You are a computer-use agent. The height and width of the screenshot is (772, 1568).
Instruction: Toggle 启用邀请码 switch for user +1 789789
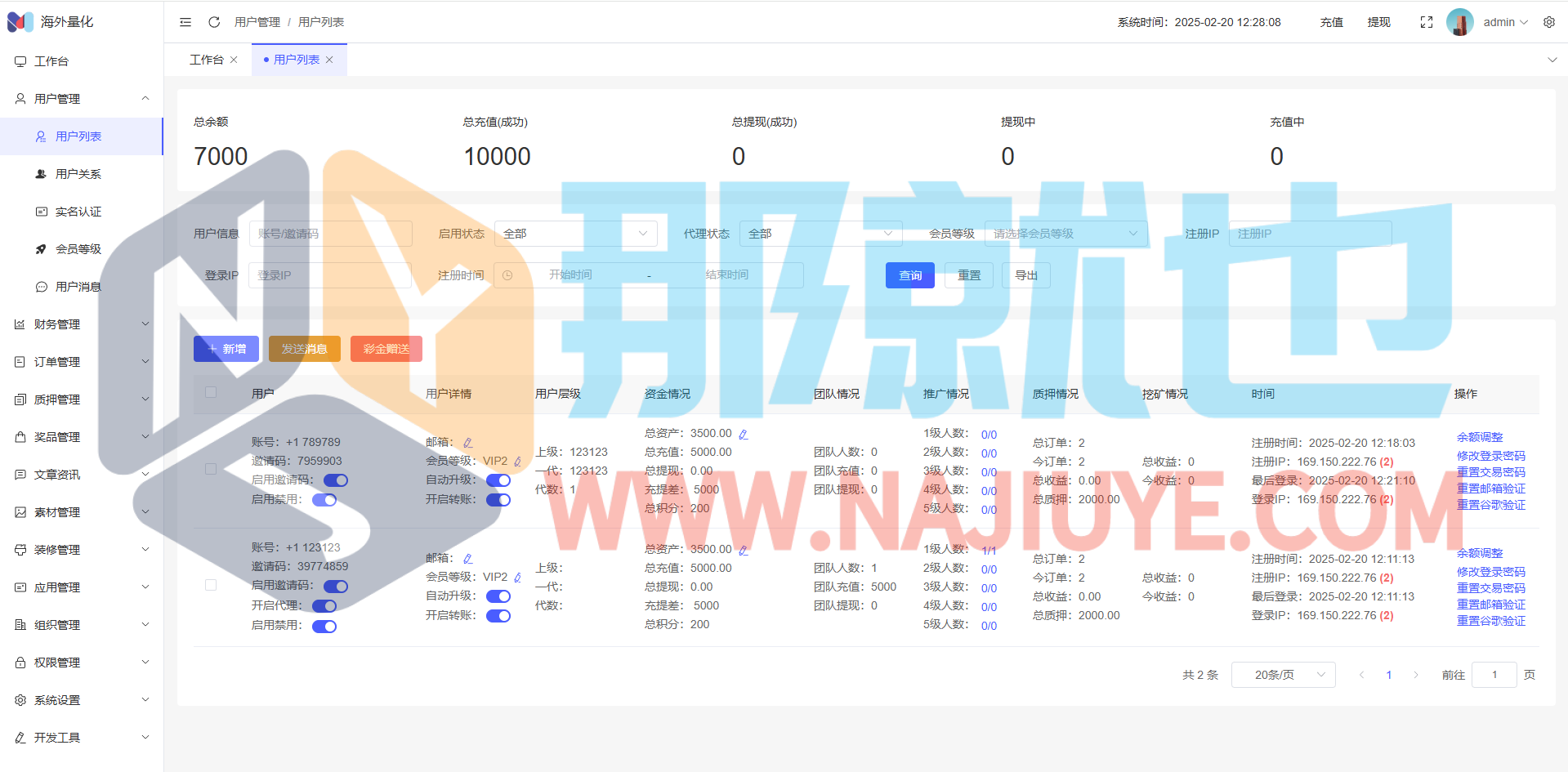(x=336, y=480)
